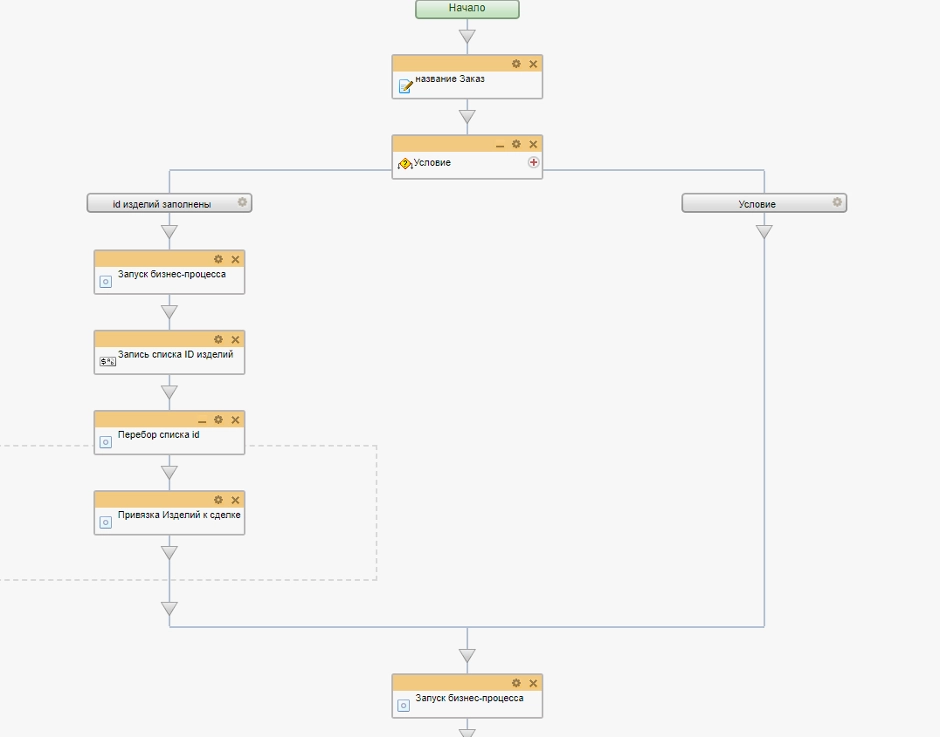Open settings of "id изделий заполнены" branch
This screenshot has height=737, width=941.
click(x=242, y=203)
